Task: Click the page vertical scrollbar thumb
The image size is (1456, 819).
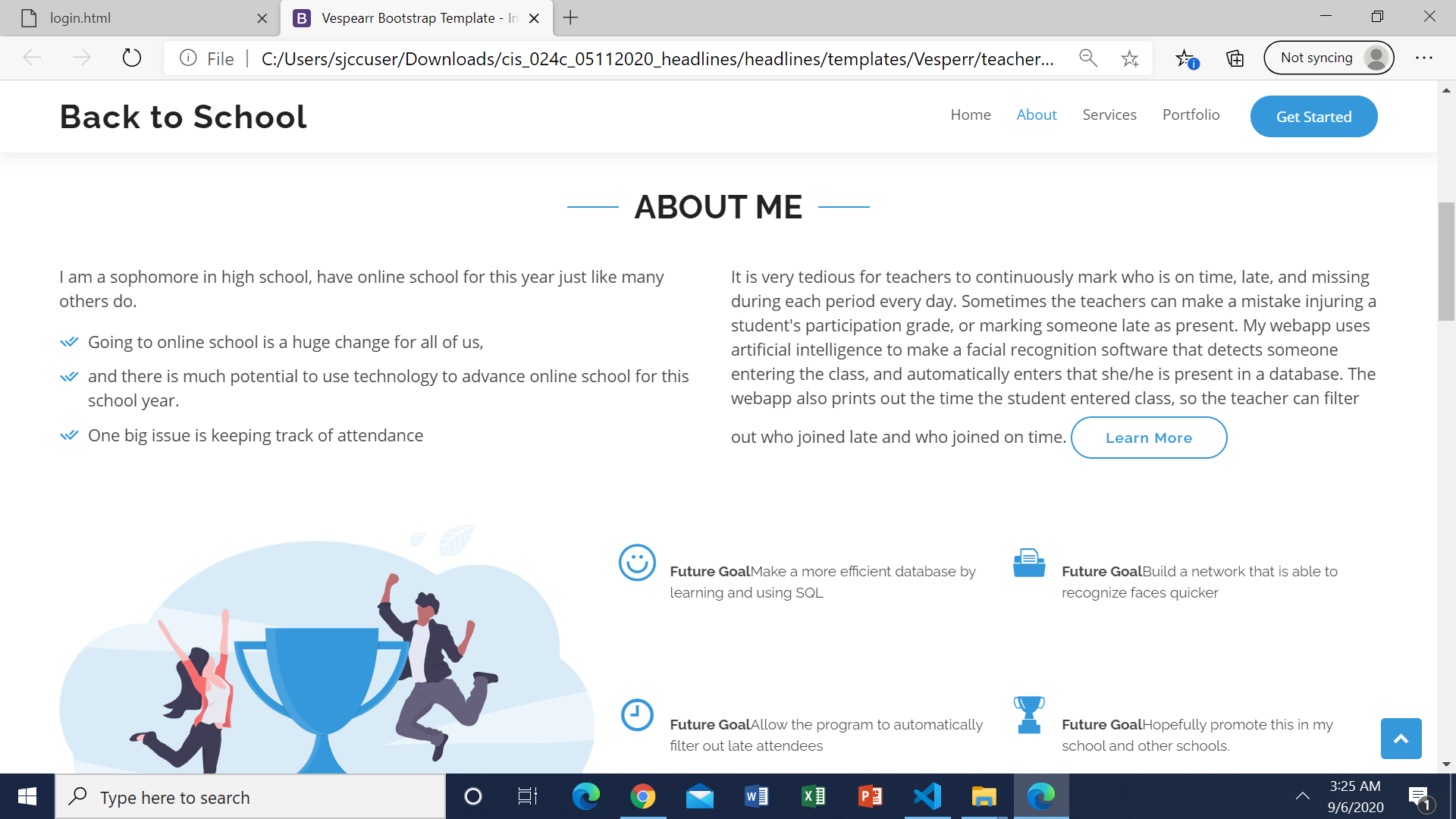Action: [x=1446, y=262]
